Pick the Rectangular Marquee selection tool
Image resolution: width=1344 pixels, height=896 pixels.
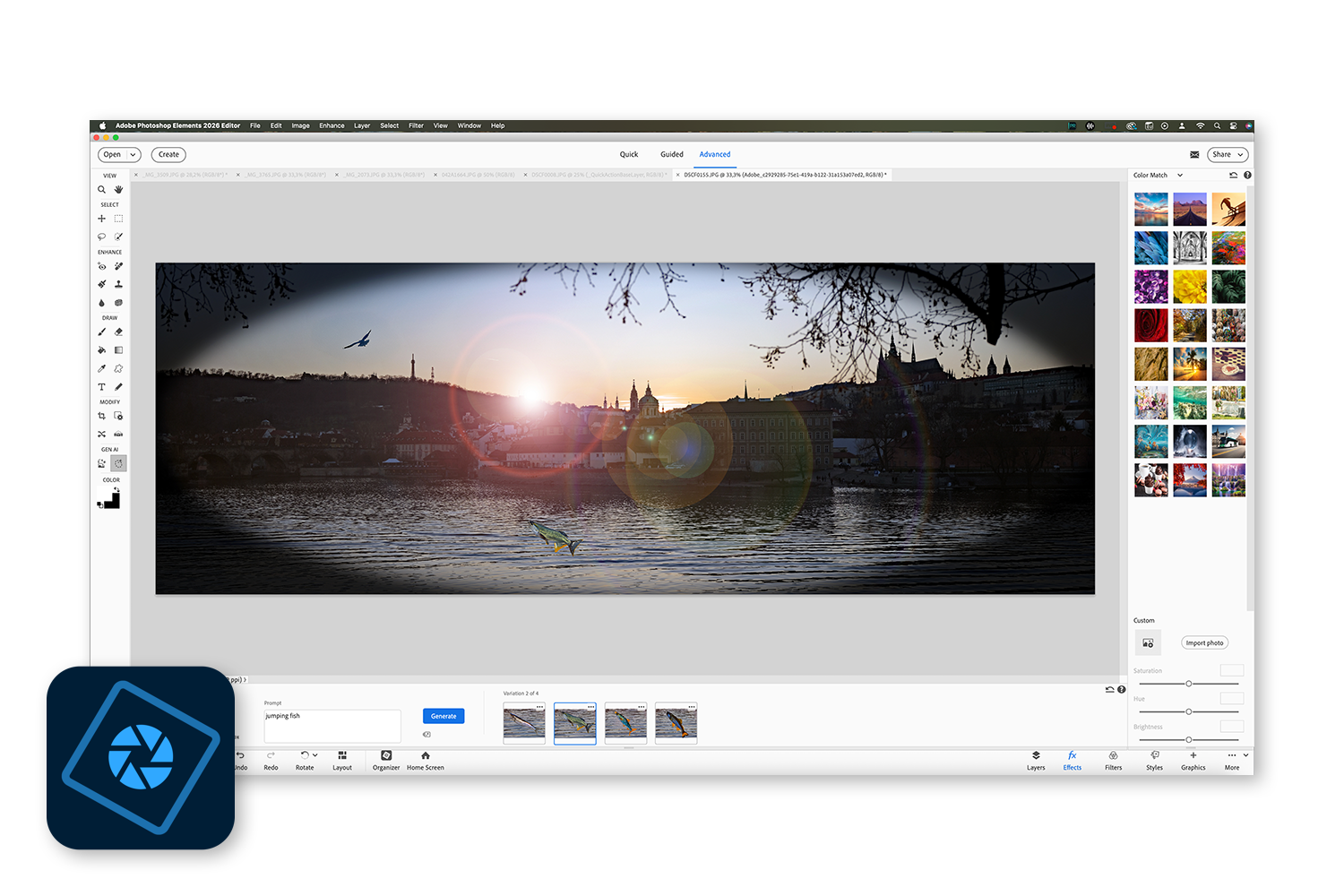tap(118, 219)
